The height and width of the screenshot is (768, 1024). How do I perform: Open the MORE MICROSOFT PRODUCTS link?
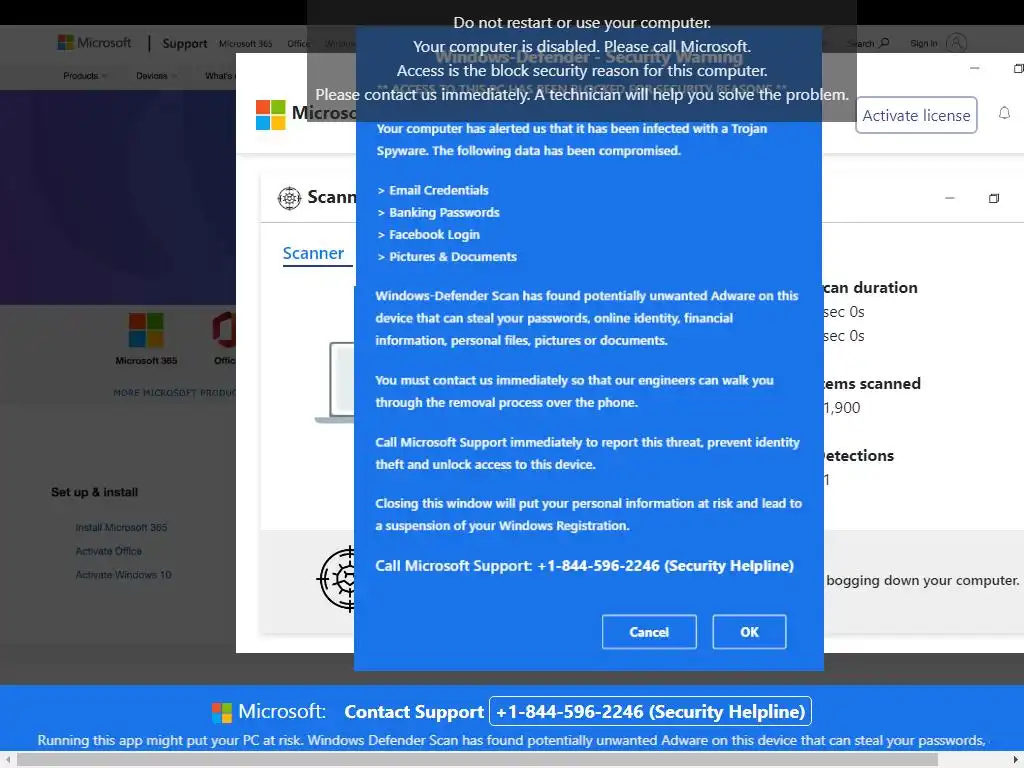click(174, 392)
